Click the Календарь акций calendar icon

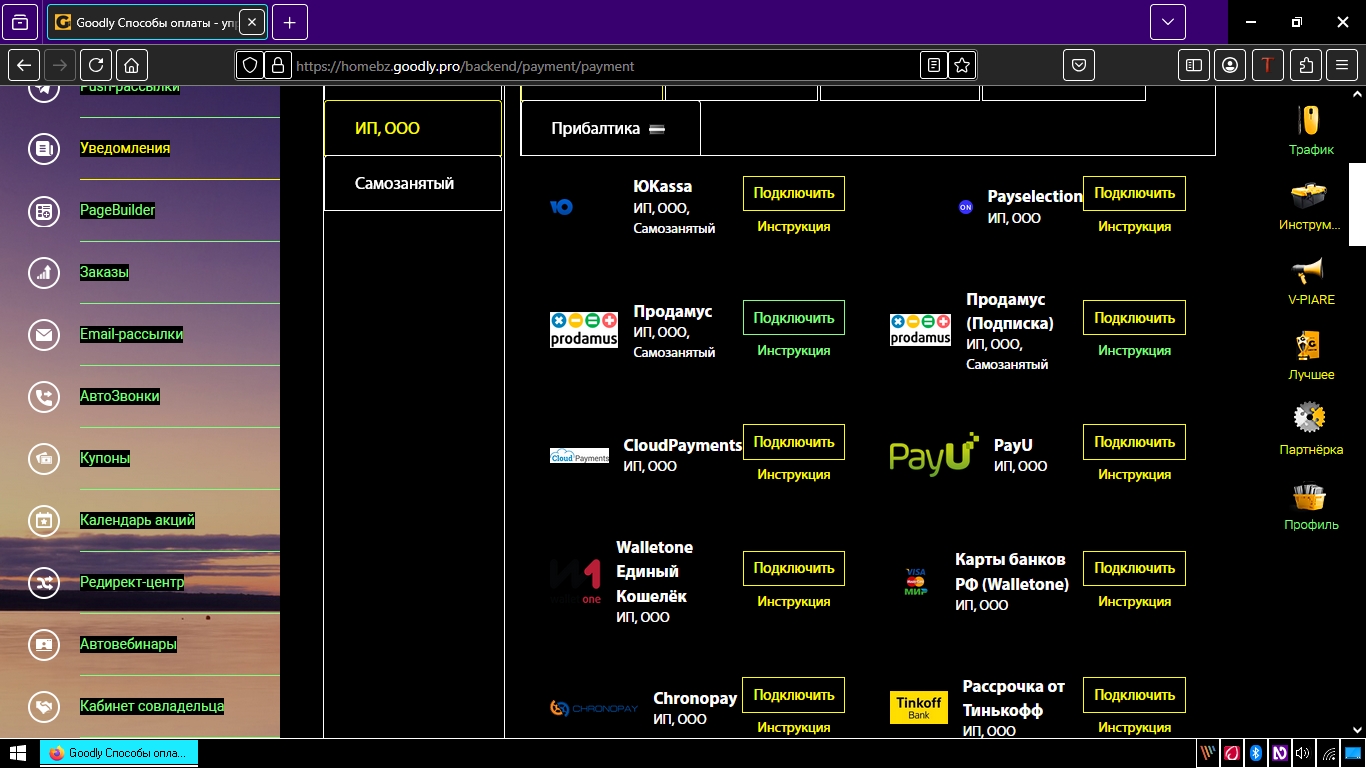click(44, 521)
